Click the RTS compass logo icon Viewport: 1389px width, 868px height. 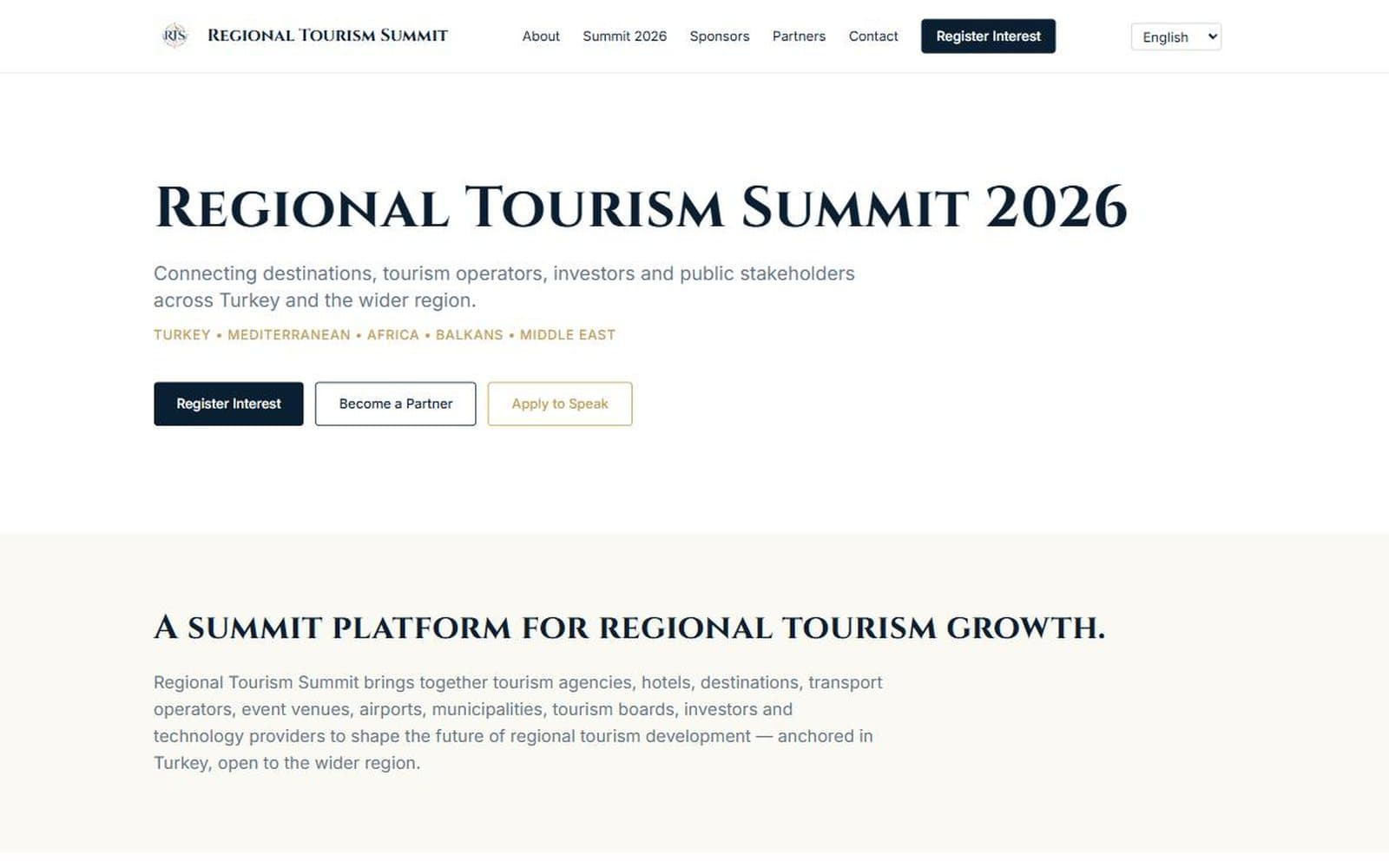pyautogui.click(x=174, y=36)
